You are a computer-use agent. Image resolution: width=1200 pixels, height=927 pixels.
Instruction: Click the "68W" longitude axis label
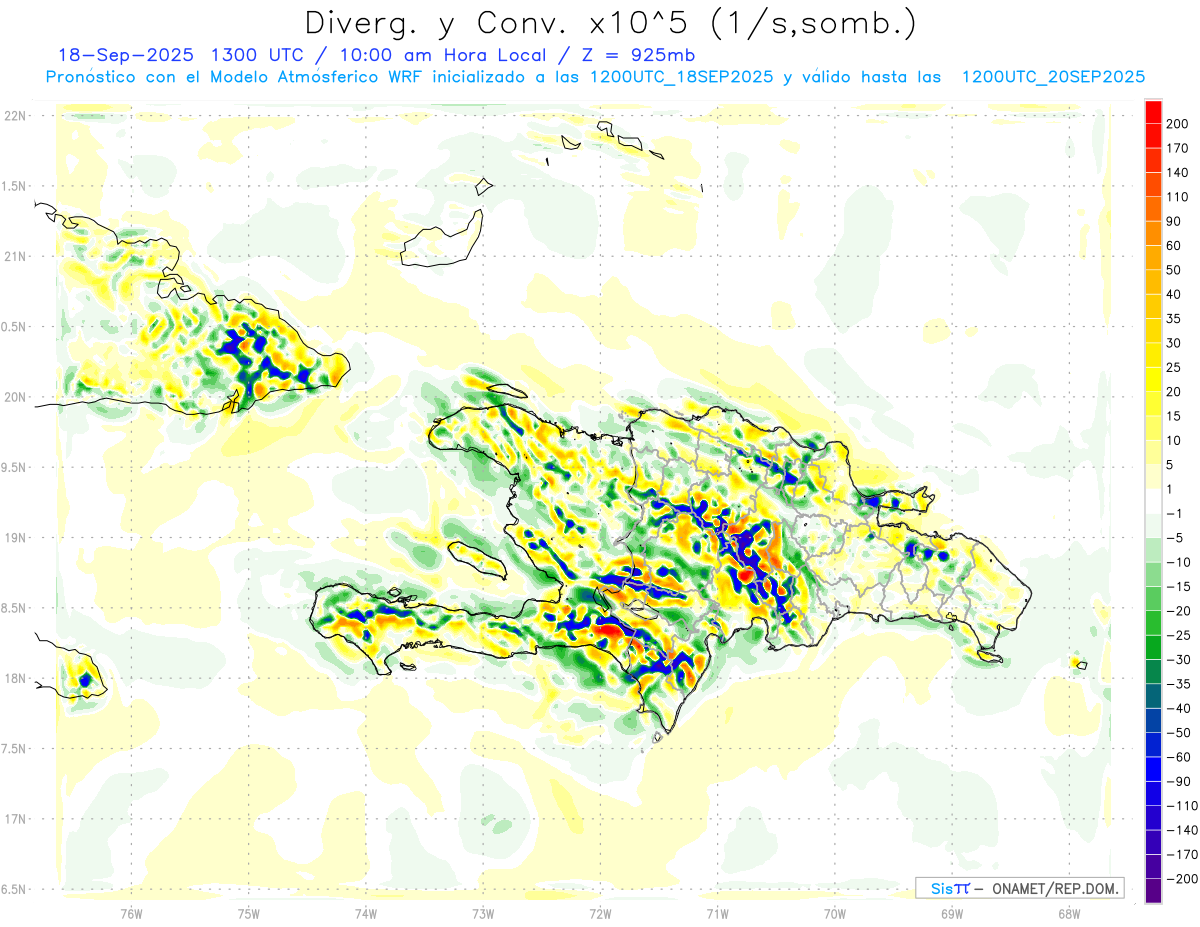pos(1068,912)
